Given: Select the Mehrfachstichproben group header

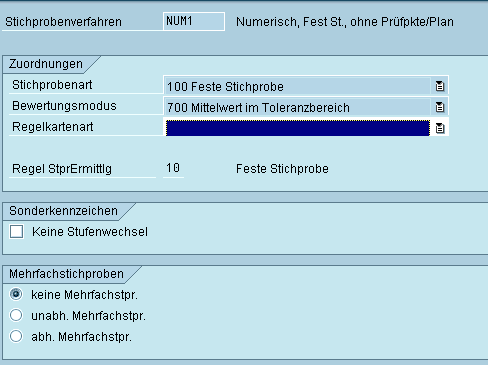Looking at the screenshot, I should 66,274.
